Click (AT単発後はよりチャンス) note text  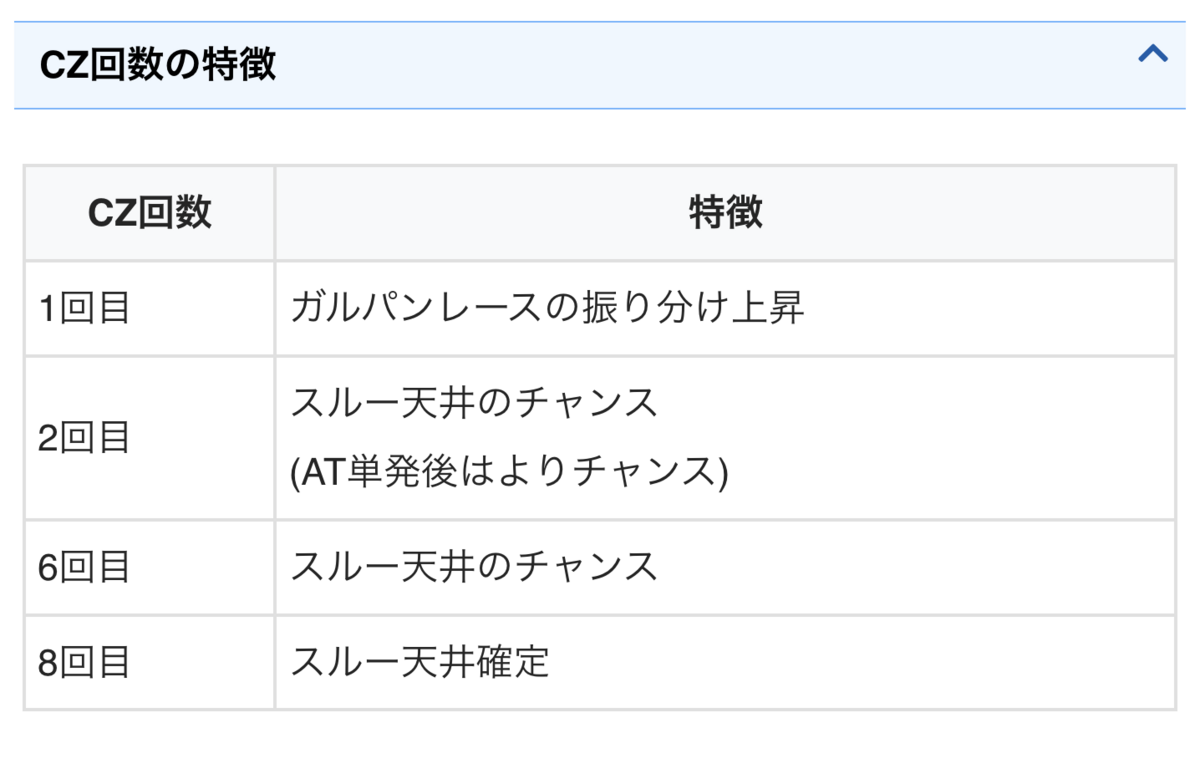pos(509,472)
